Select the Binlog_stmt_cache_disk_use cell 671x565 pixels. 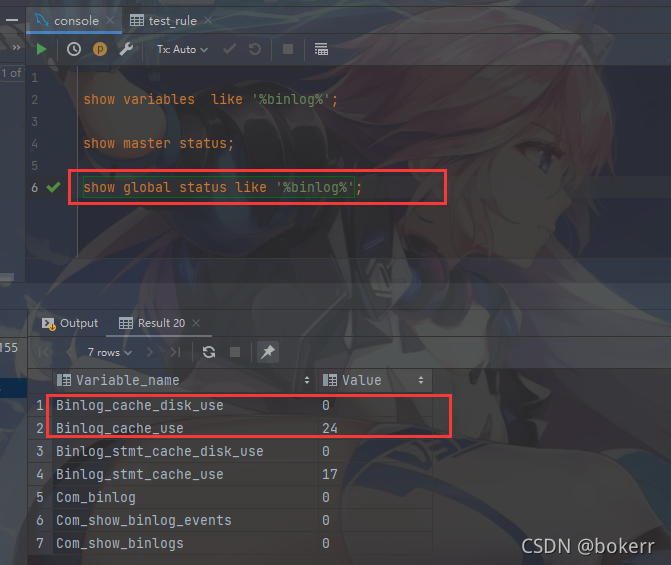click(185, 451)
